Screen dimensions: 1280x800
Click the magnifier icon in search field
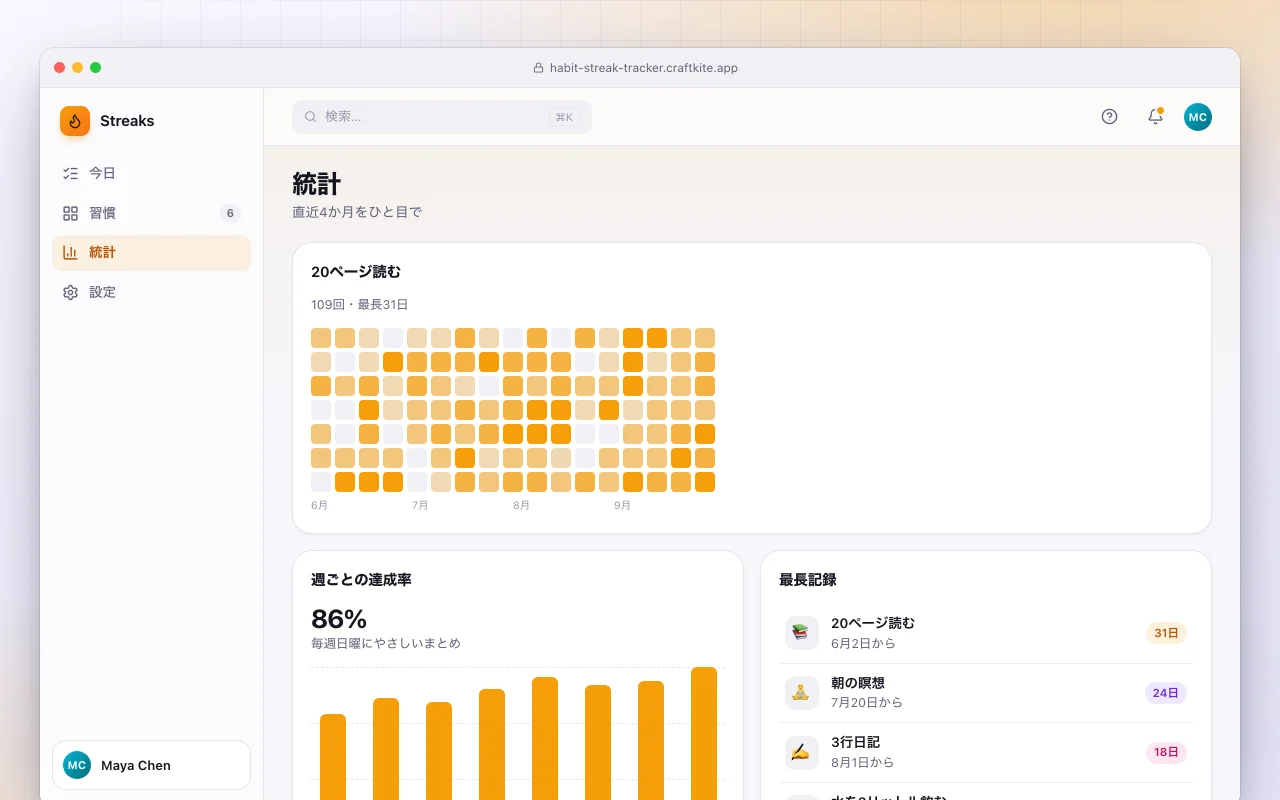(310, 117)
